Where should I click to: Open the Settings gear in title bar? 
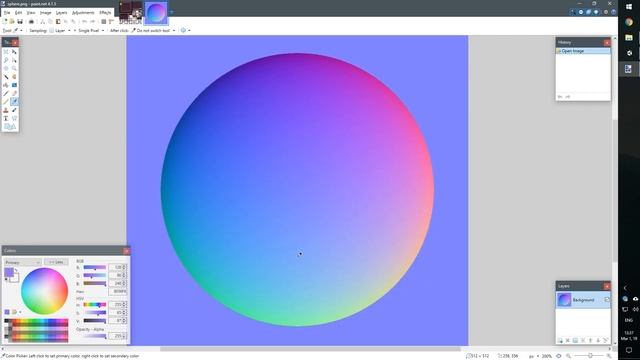tap(606, 12)
